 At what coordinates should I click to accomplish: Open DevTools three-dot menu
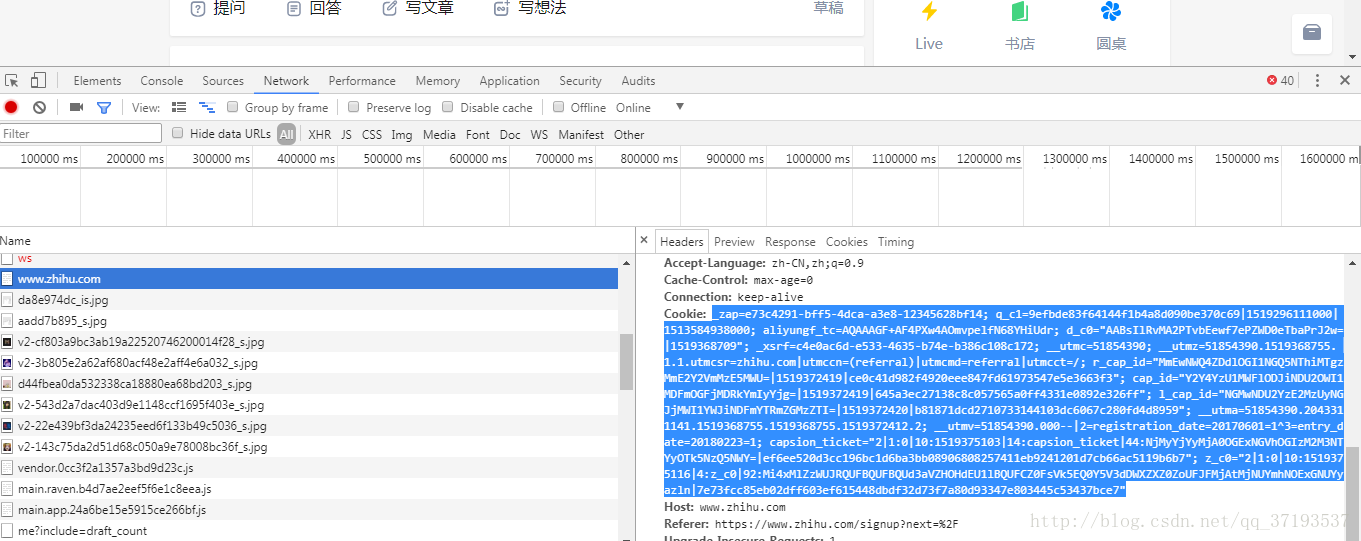pyautogui.click(x=1317, y=80)
